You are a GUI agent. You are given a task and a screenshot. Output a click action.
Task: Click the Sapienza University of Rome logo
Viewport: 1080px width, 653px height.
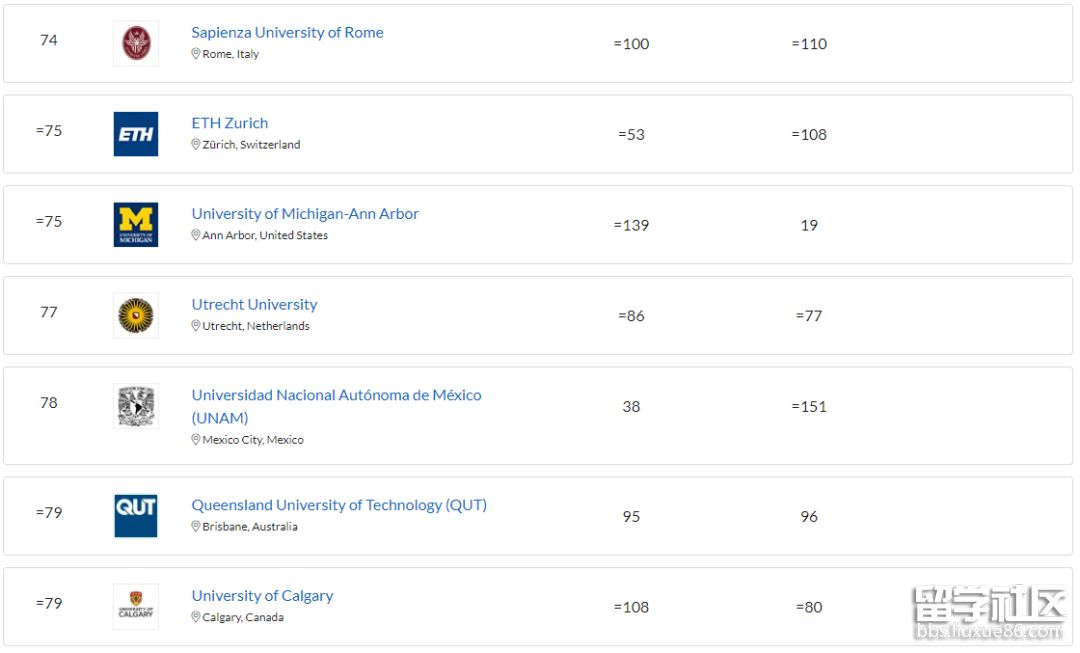(x=135, y=43)
